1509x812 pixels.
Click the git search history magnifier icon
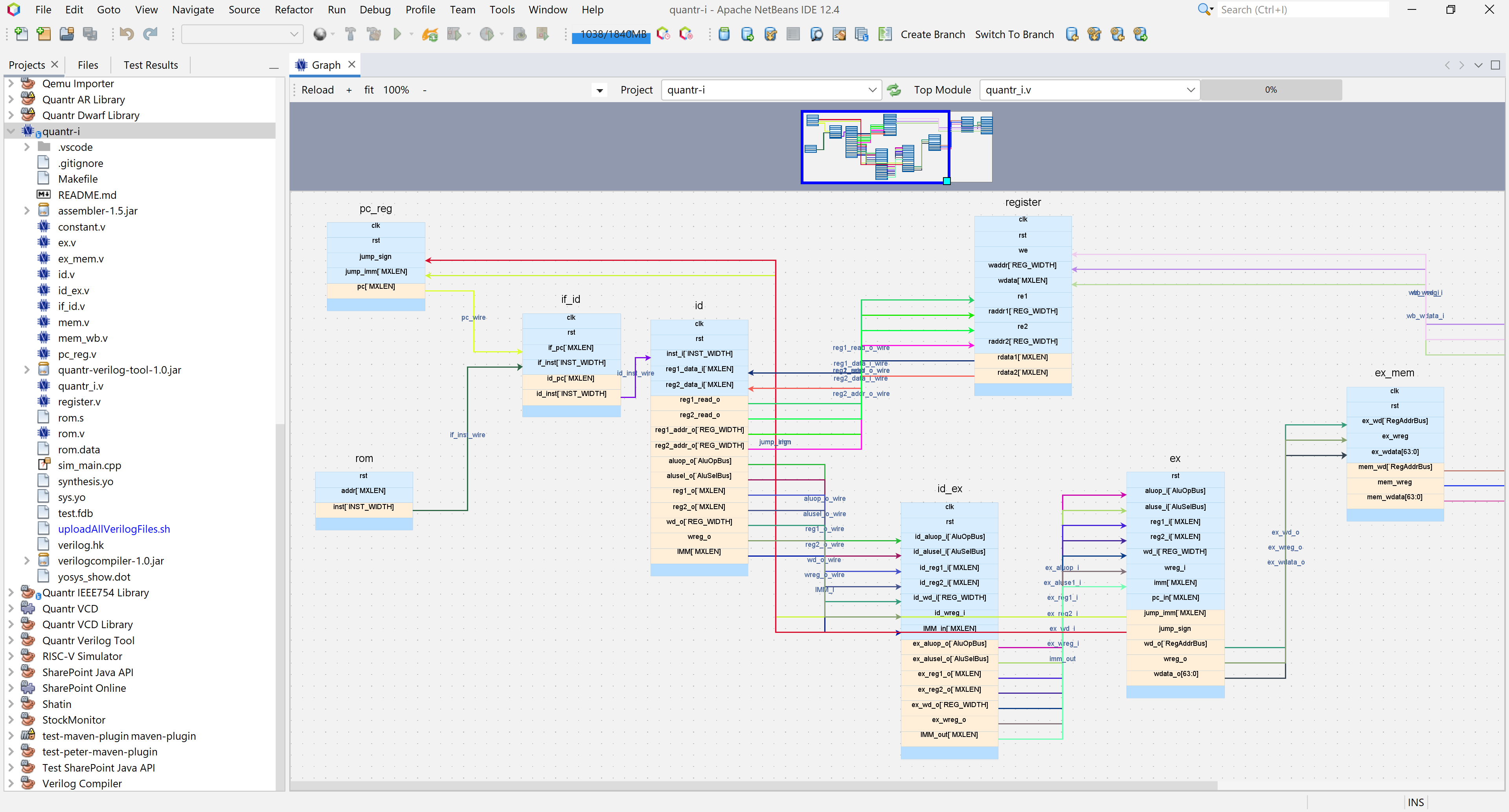pos(816,34)
